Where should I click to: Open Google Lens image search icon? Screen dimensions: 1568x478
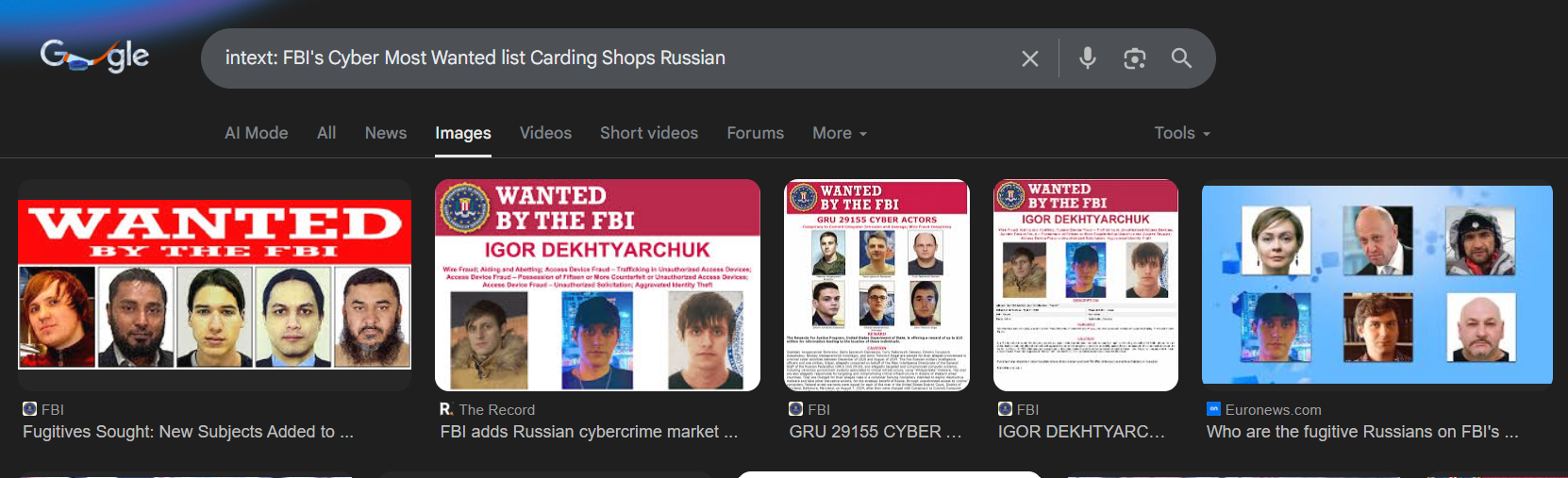(1135, 58)
